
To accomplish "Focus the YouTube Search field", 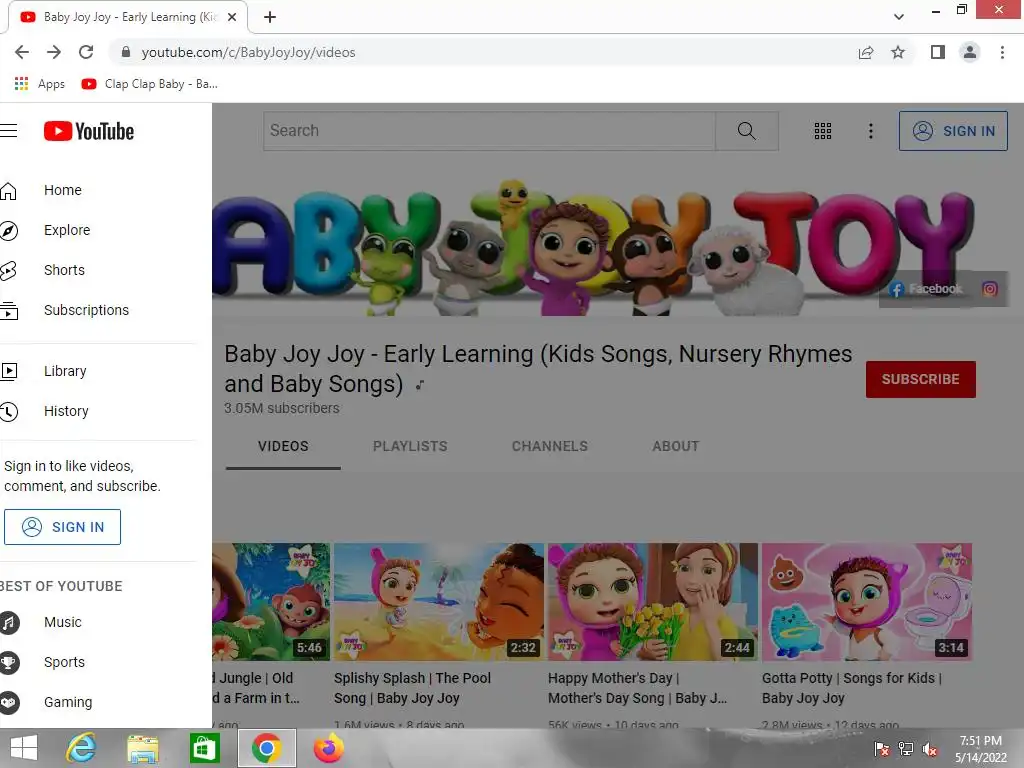I will coord(490,131).
